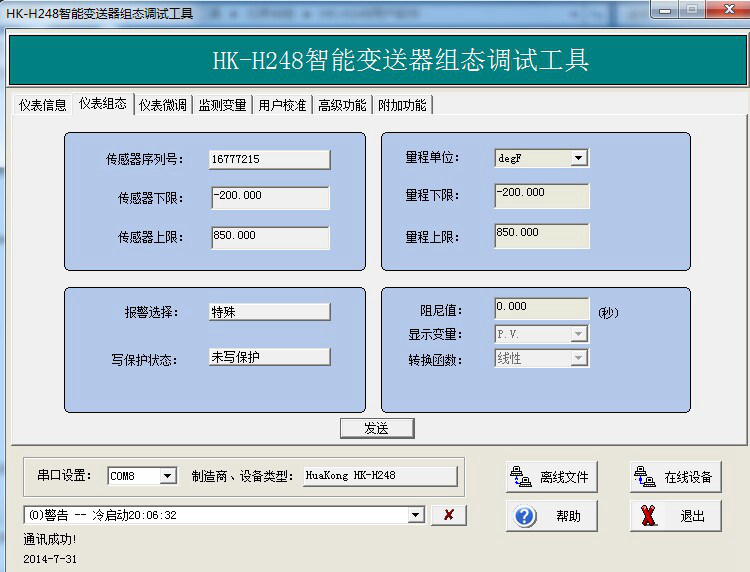The height and width of the screenshot is (572, 750).
Task: Click the 发送 send button
Action: click(377, 428)
